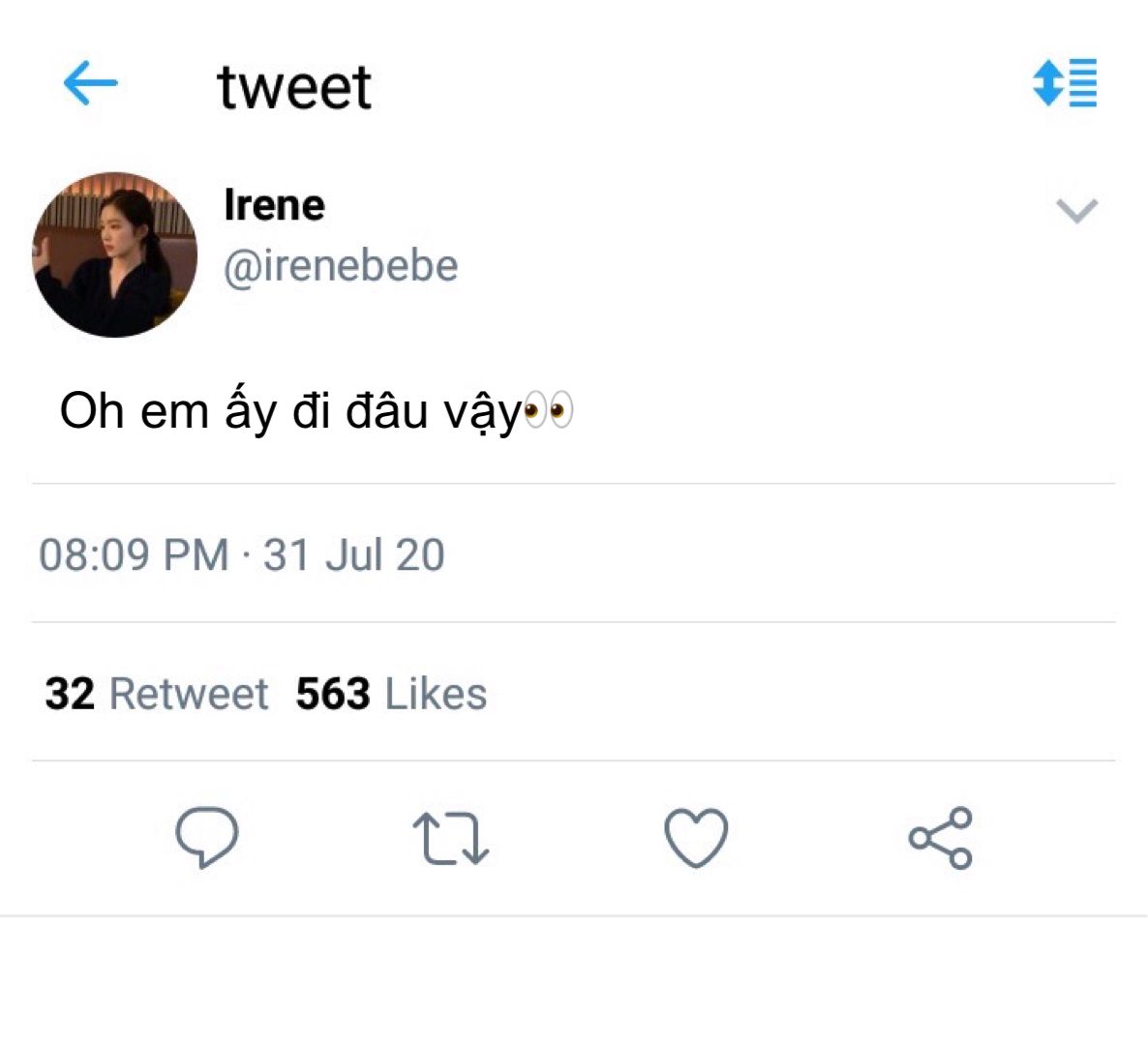
Task: Go back using the blue arrow
Action: 91,82
